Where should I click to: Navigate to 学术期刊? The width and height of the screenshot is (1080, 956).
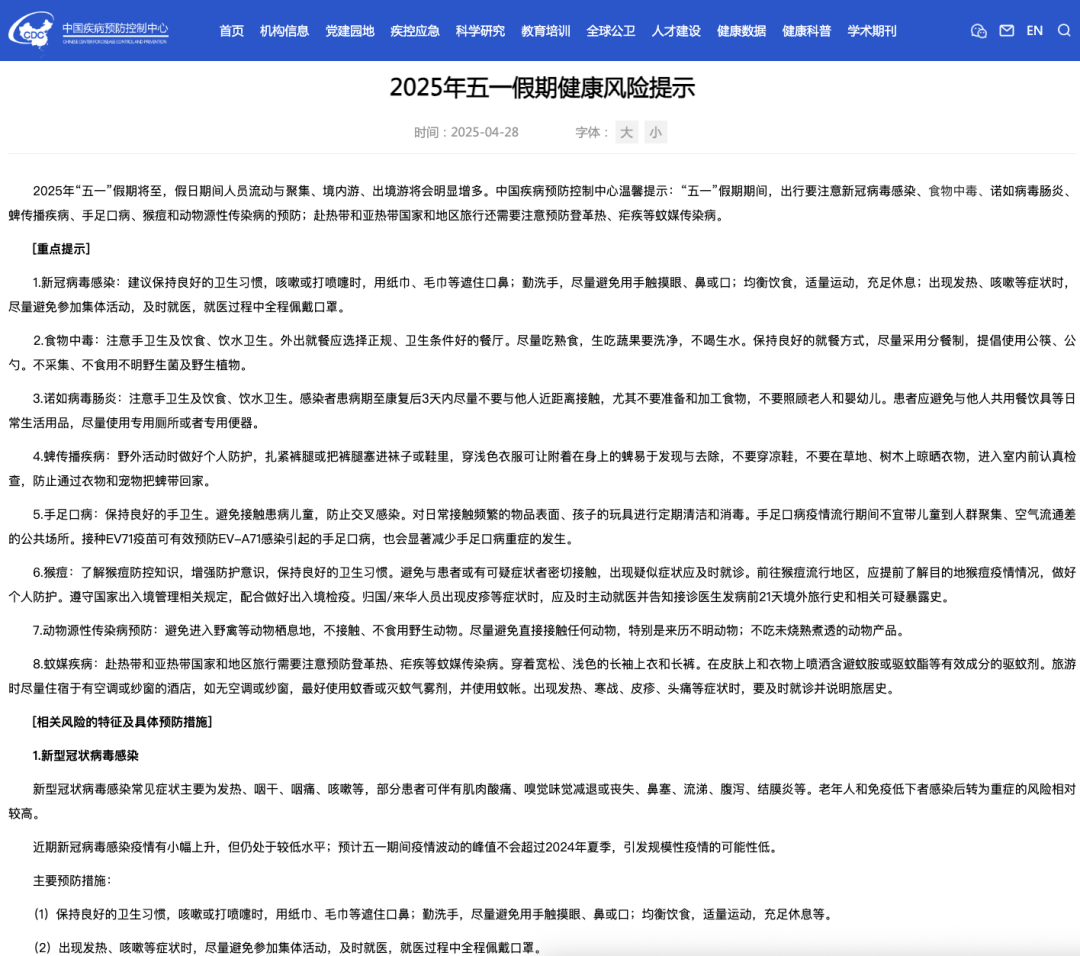coord(872,31)
